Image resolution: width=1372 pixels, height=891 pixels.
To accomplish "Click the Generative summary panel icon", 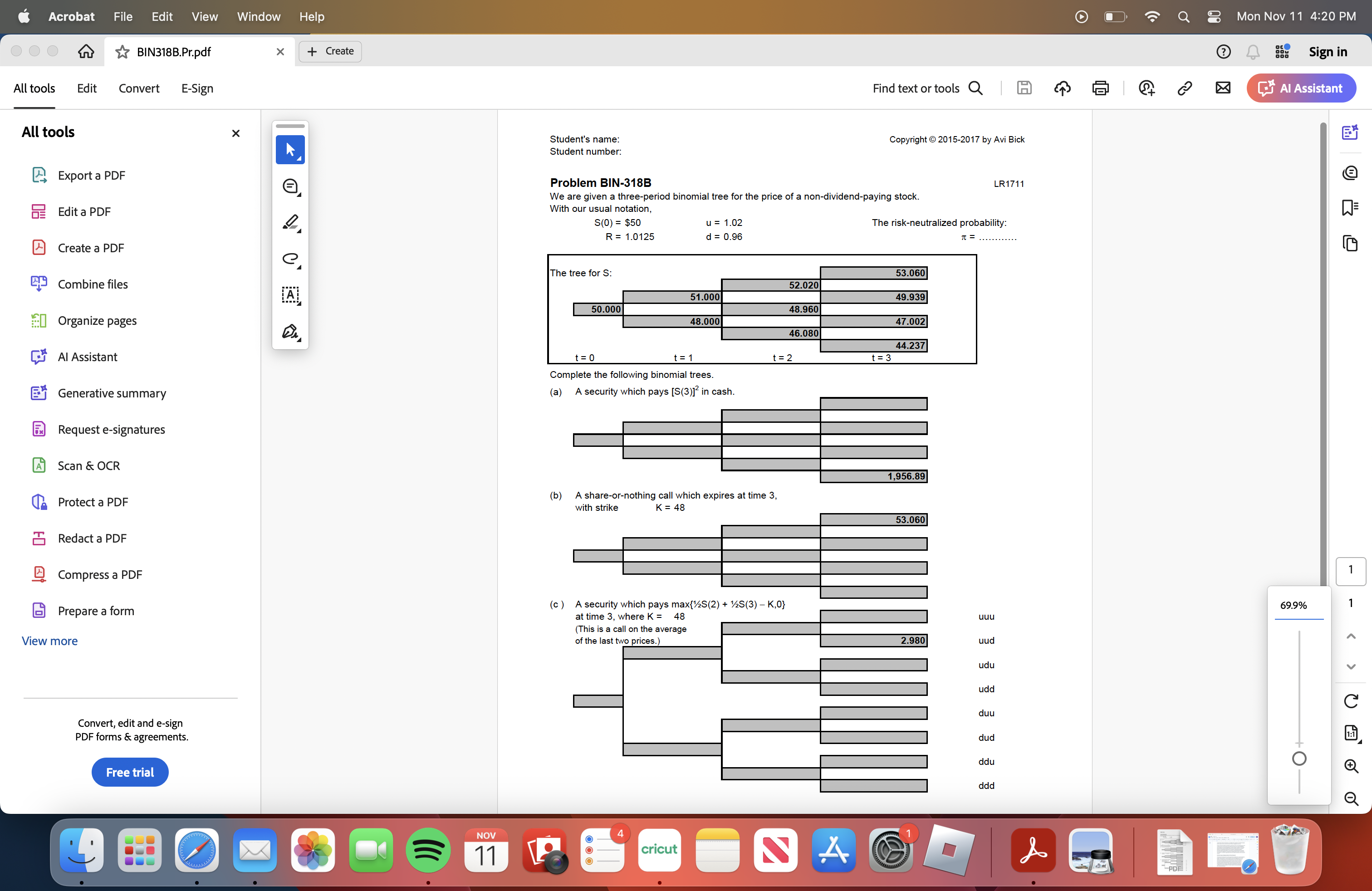I will 1351,132.
